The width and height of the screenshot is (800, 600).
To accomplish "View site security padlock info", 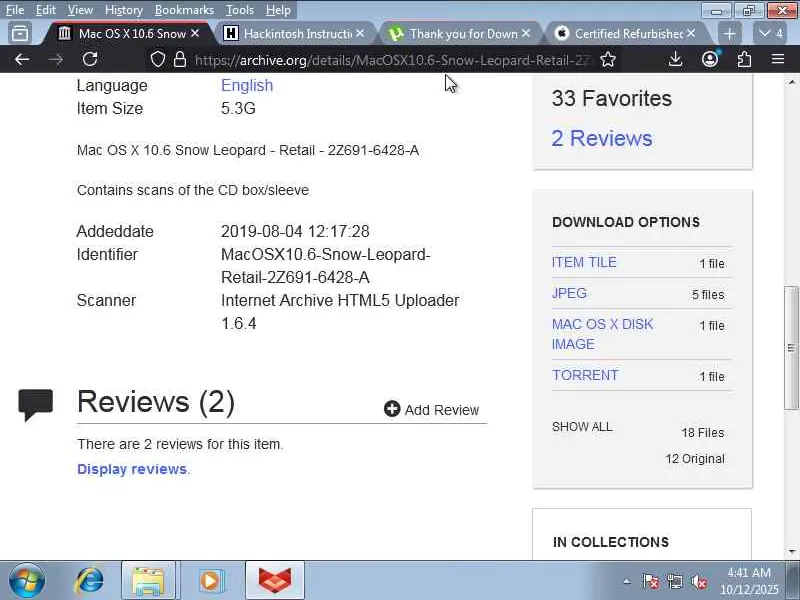I will [x=180, y=60].
